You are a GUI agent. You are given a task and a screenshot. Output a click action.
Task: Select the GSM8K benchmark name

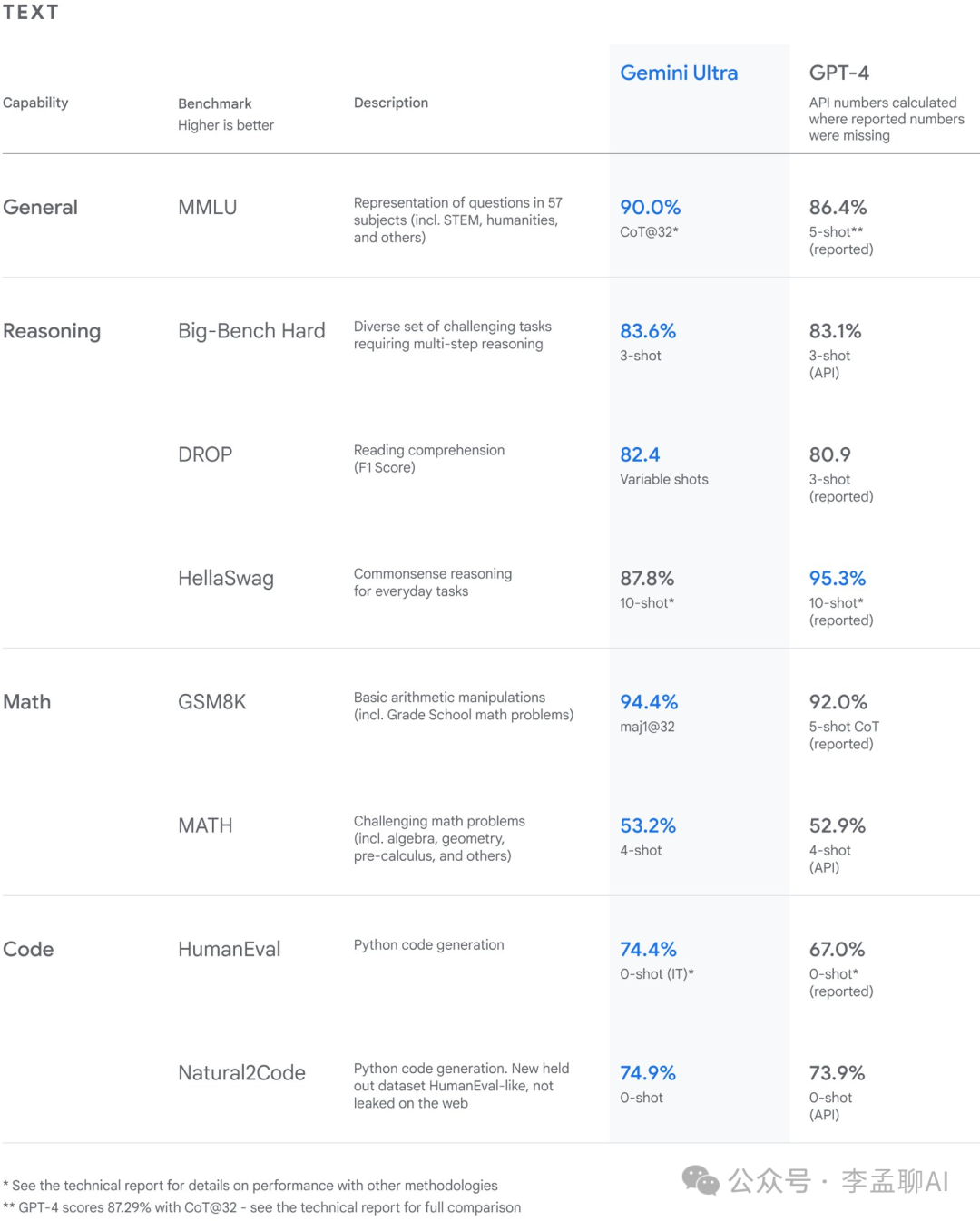(x=211, y=702)
